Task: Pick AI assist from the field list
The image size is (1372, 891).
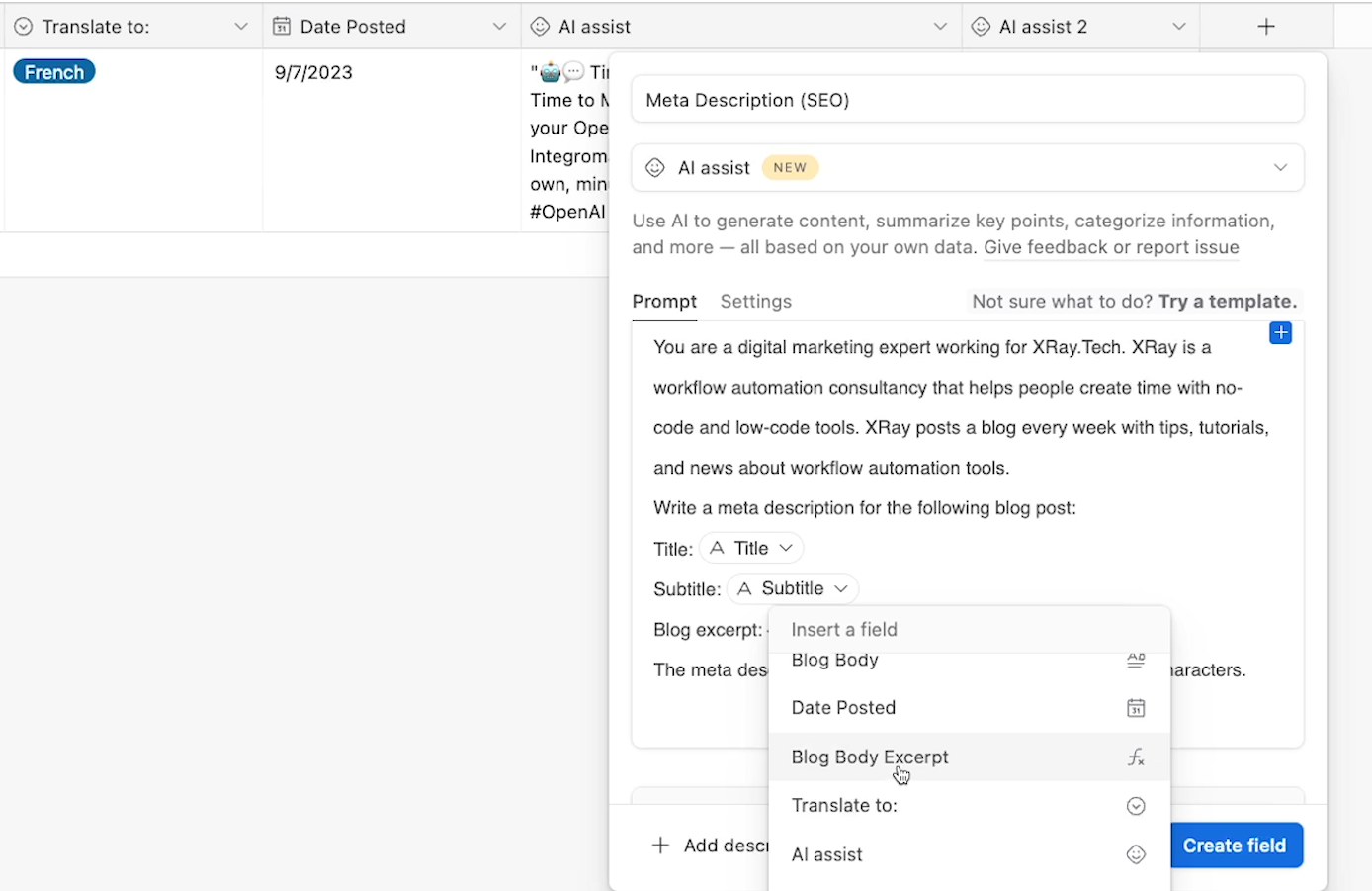Action: (x=969, y=855)
